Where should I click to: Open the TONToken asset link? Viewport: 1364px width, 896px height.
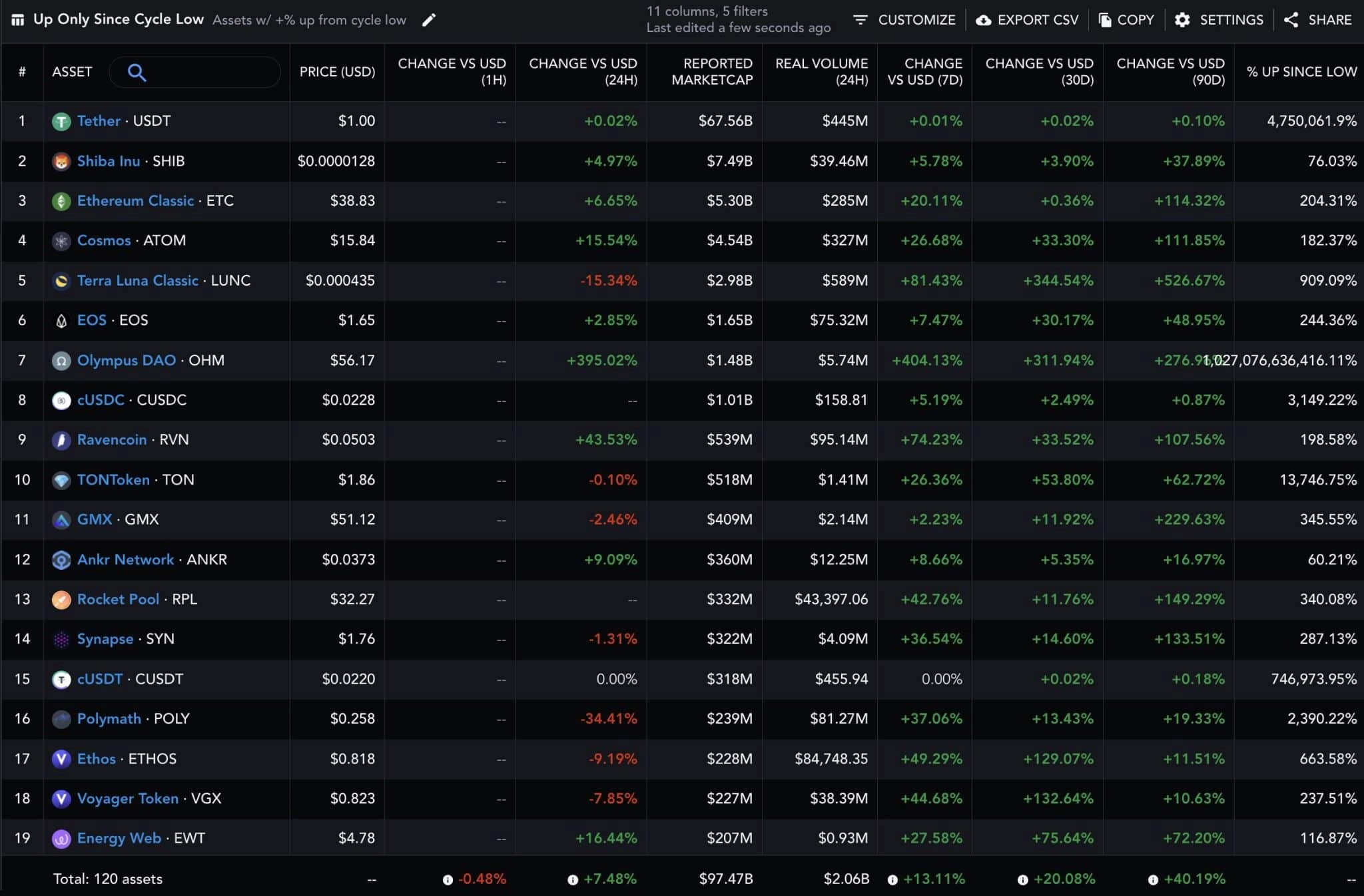pyautogui.click(x=113, y=480)
